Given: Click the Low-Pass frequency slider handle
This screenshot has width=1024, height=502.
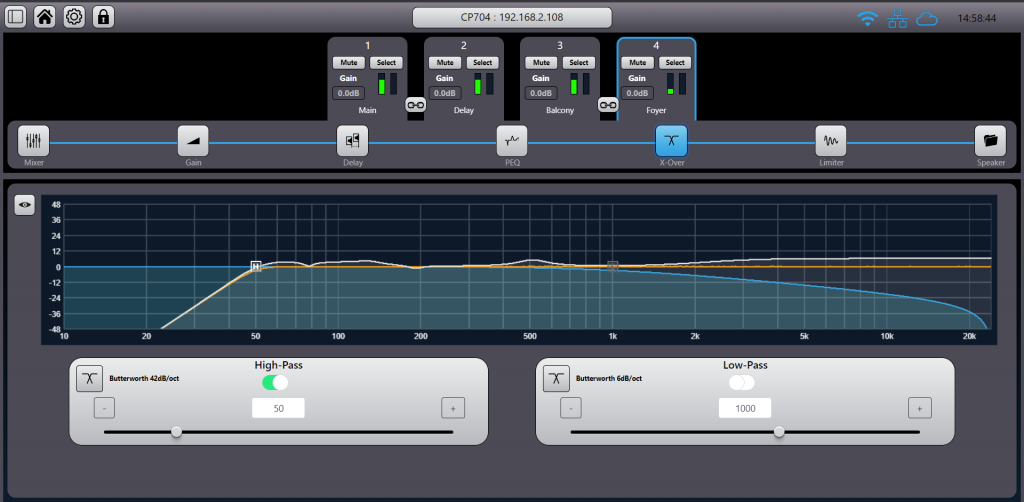Looking at the screenshot, I should click(x=779, y=431).
